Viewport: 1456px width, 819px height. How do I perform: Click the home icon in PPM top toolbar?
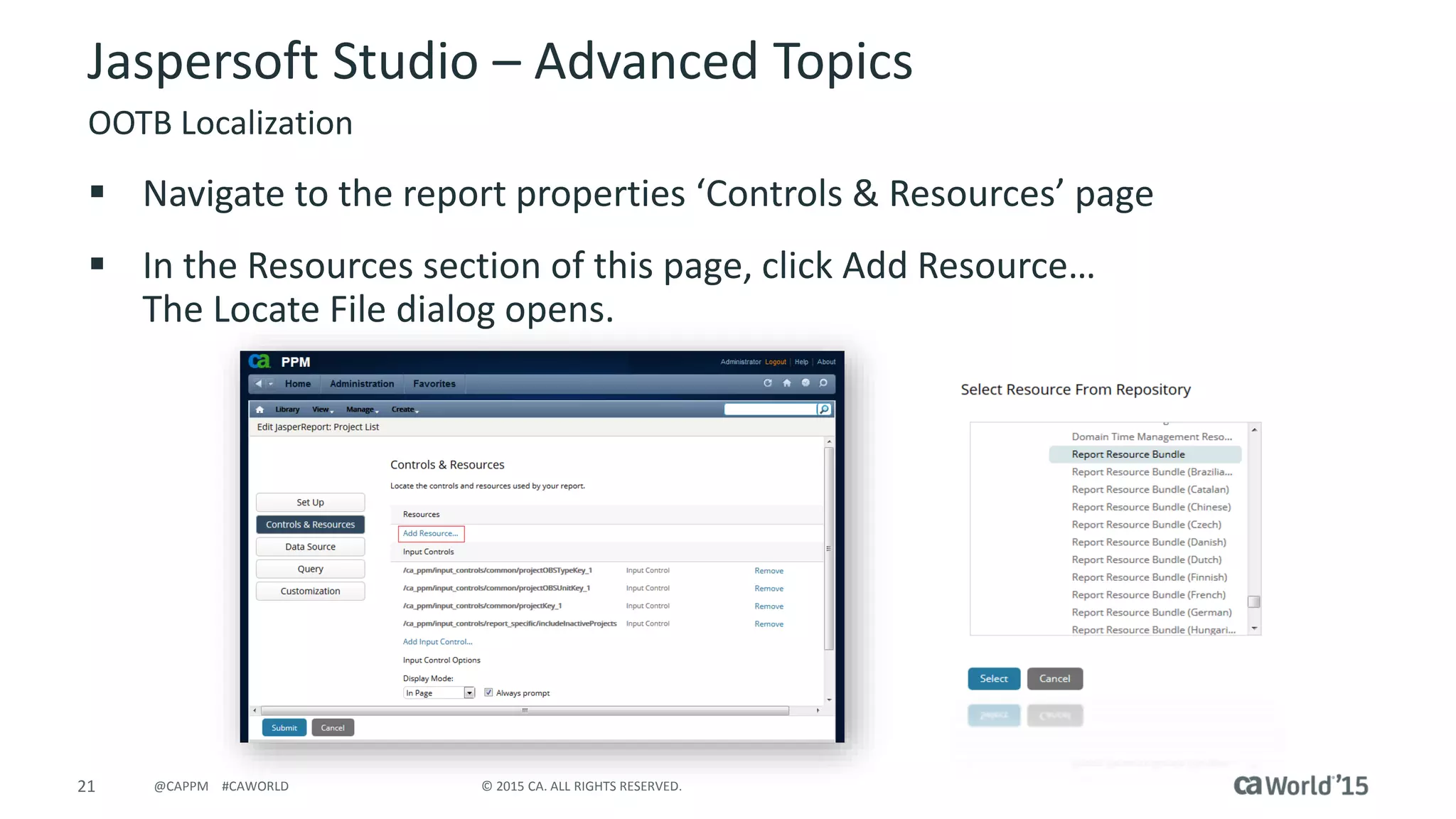coord(787,383)
